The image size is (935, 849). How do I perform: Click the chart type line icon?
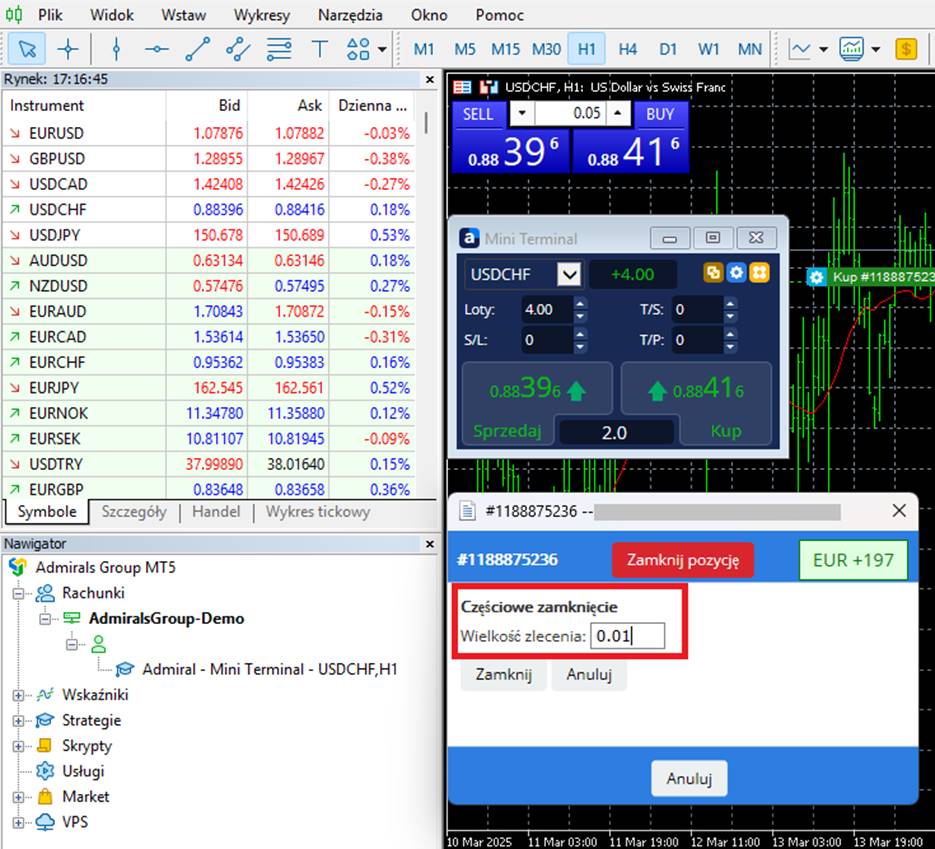800,49
